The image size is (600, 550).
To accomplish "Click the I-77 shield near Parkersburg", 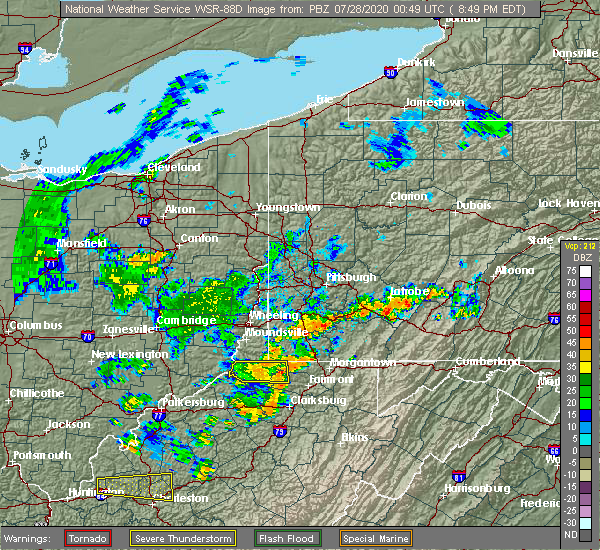I will pos(159,415).
